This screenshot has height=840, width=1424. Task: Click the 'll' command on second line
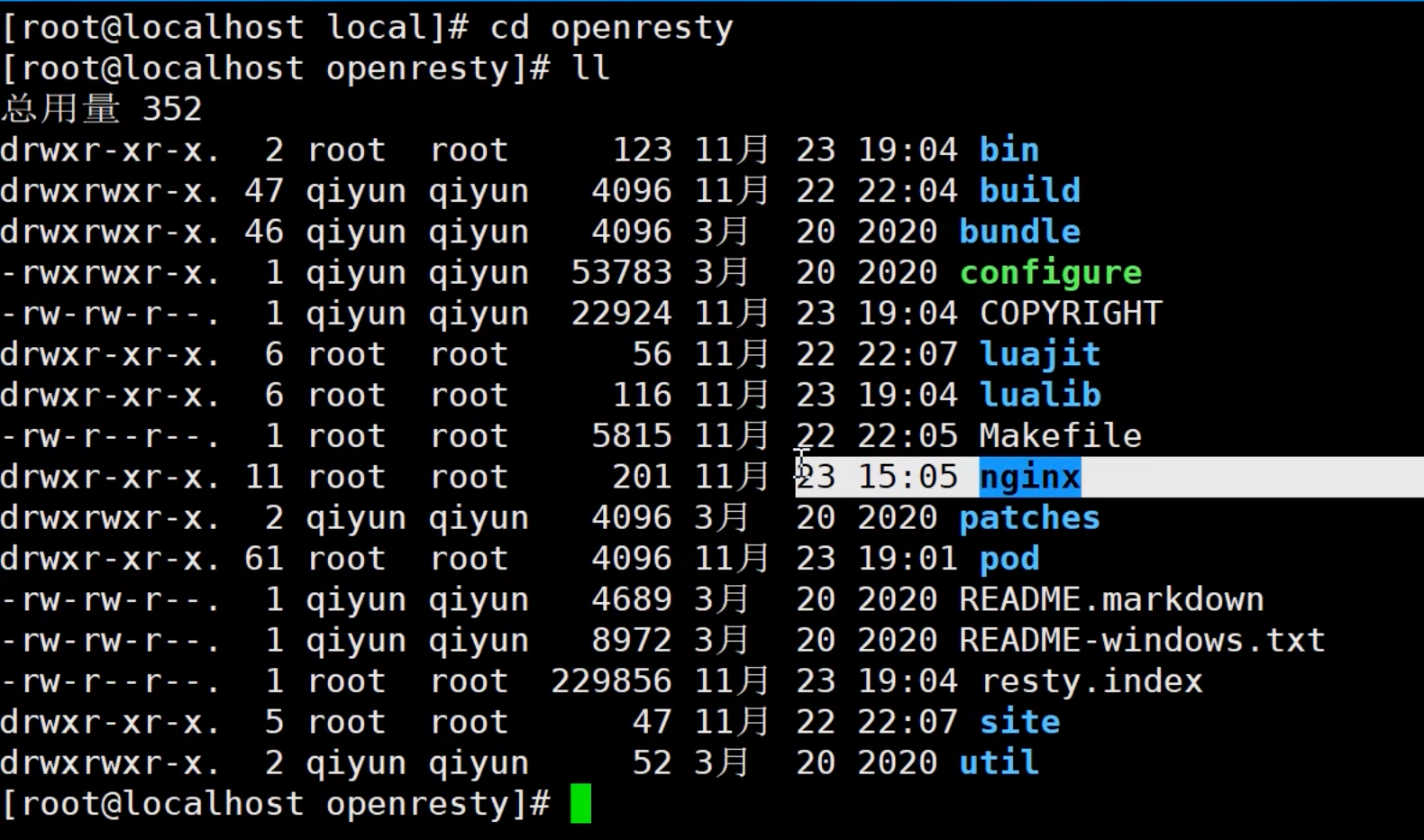(x=591, y=68)
